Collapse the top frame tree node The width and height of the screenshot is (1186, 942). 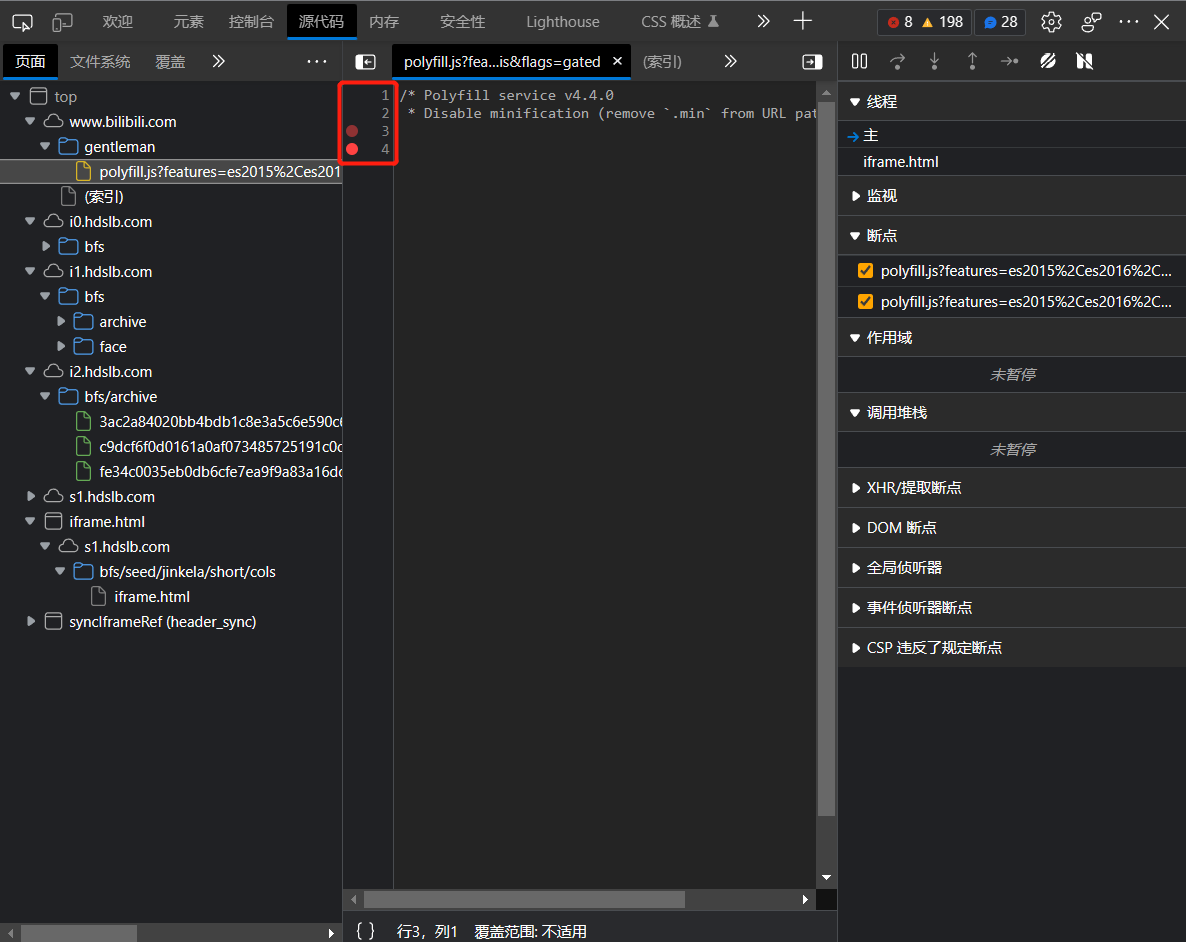(15, 96)
